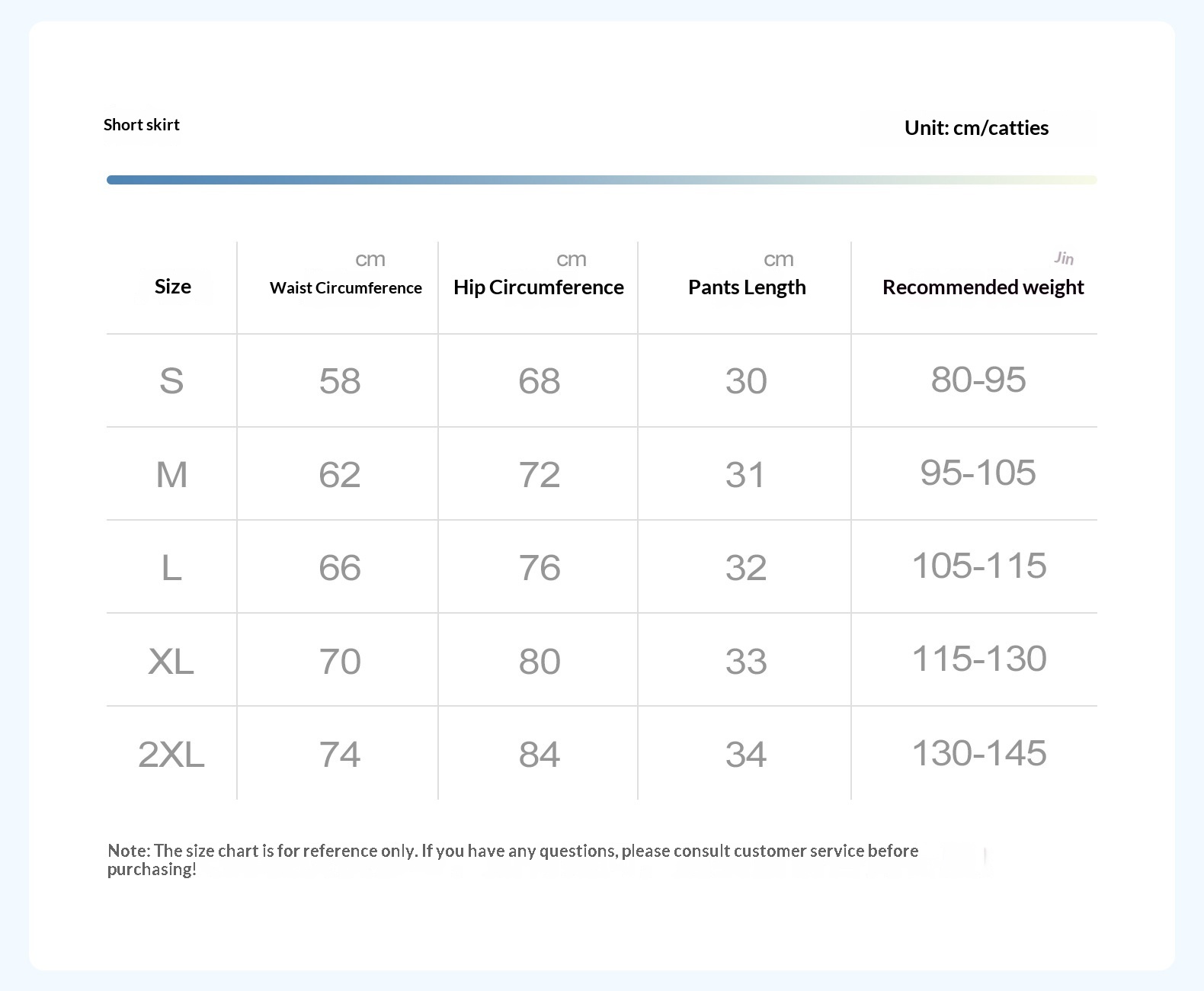
Task: Select the M size row label
Action: pos(171,474)
